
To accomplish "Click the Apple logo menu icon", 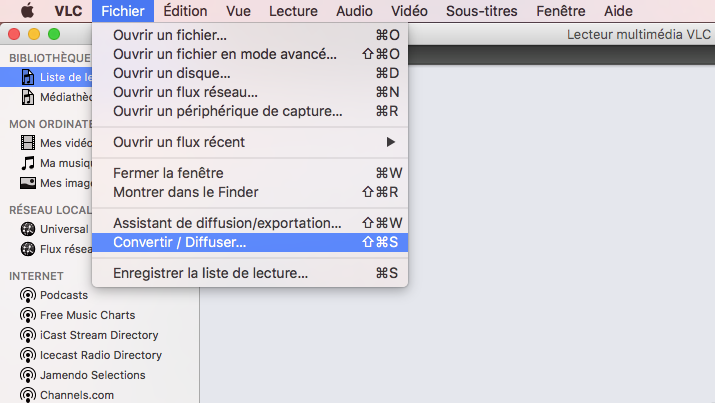I will coord(27,10).
